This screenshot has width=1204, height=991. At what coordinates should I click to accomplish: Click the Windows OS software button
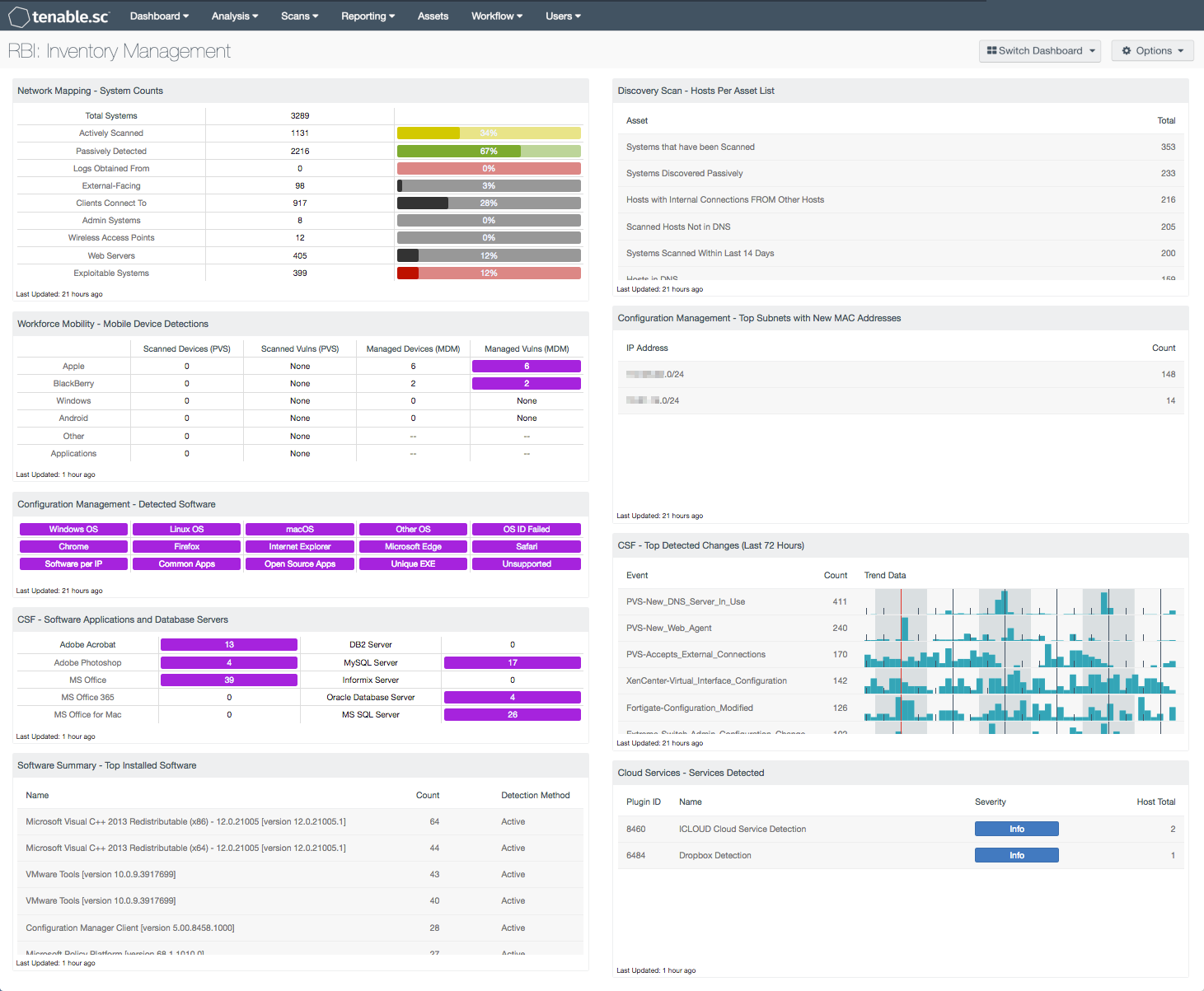(x=73, y=529)
